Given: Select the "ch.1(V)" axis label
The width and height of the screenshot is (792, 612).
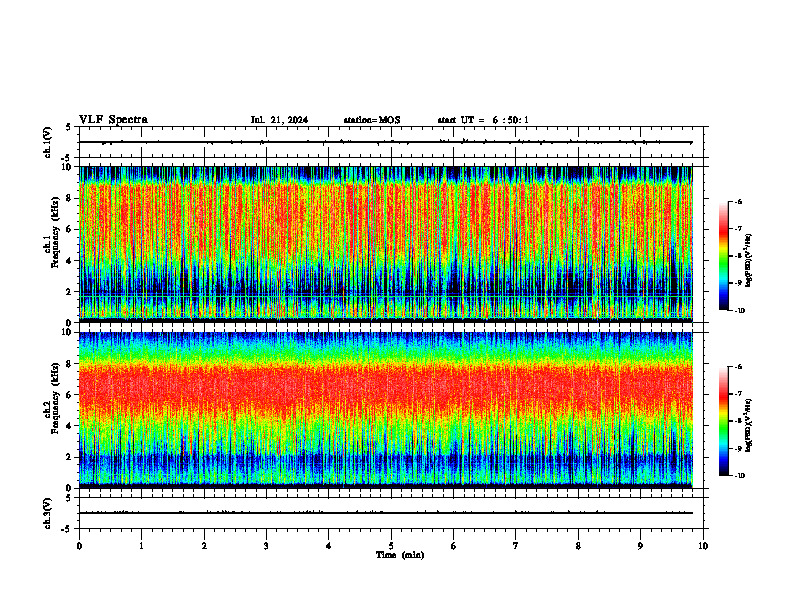Looking at the screenshot, I should pyautogui.click(x=47, y=142).
